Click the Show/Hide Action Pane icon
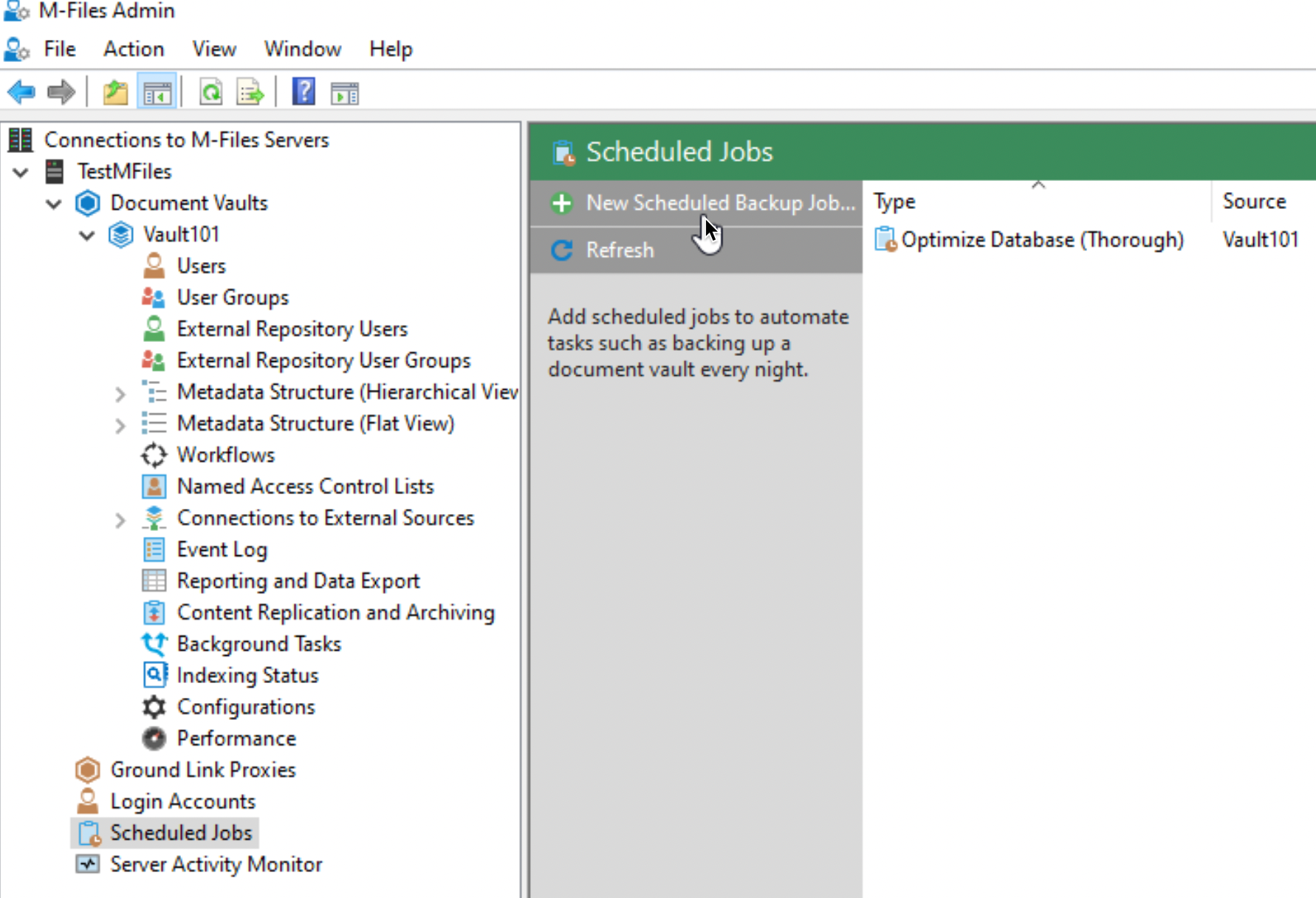This screenshot has height=898, width=1316. (x=344, y=94)
